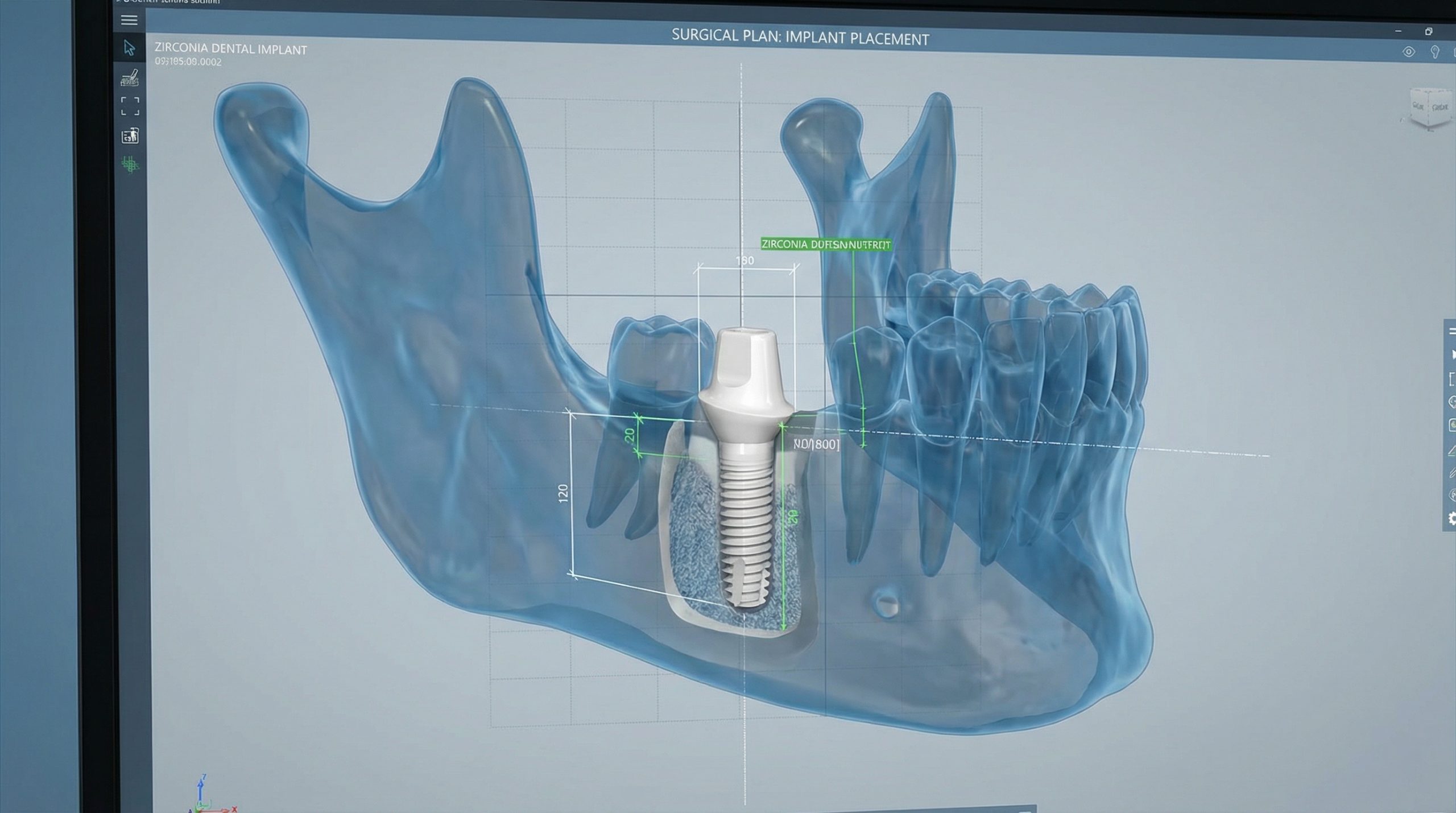Select the pointer selection tool
Viewport: 1456px width, 813px height.
coord(129,48)
